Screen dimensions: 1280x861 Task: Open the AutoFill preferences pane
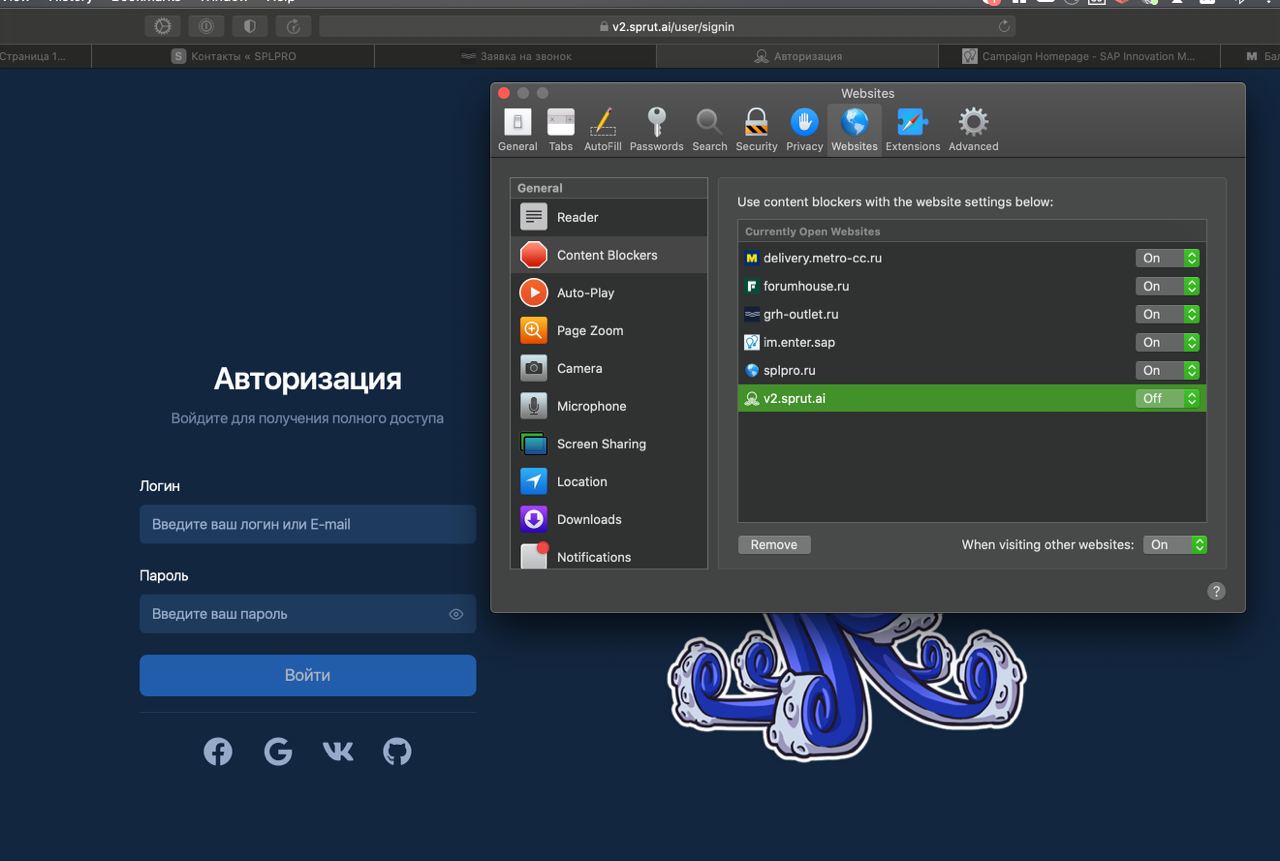coord(602,130)
